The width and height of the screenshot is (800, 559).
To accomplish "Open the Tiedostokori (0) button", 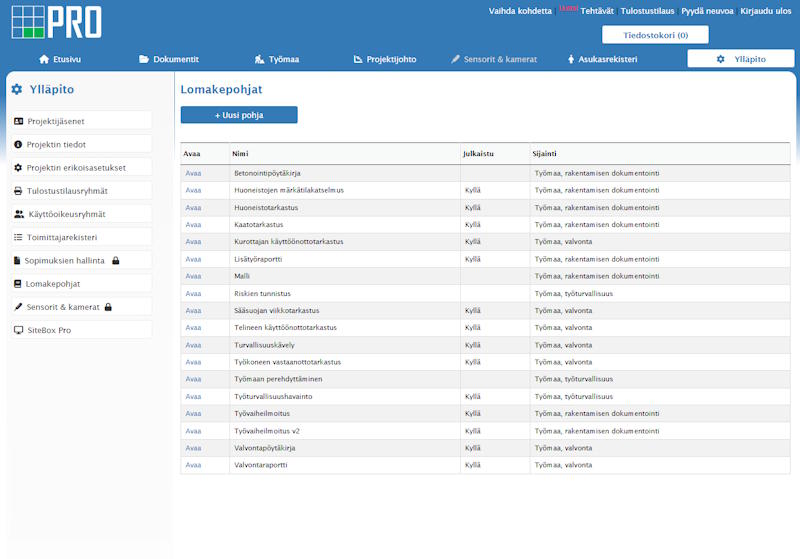I will (x=655, y=35).
